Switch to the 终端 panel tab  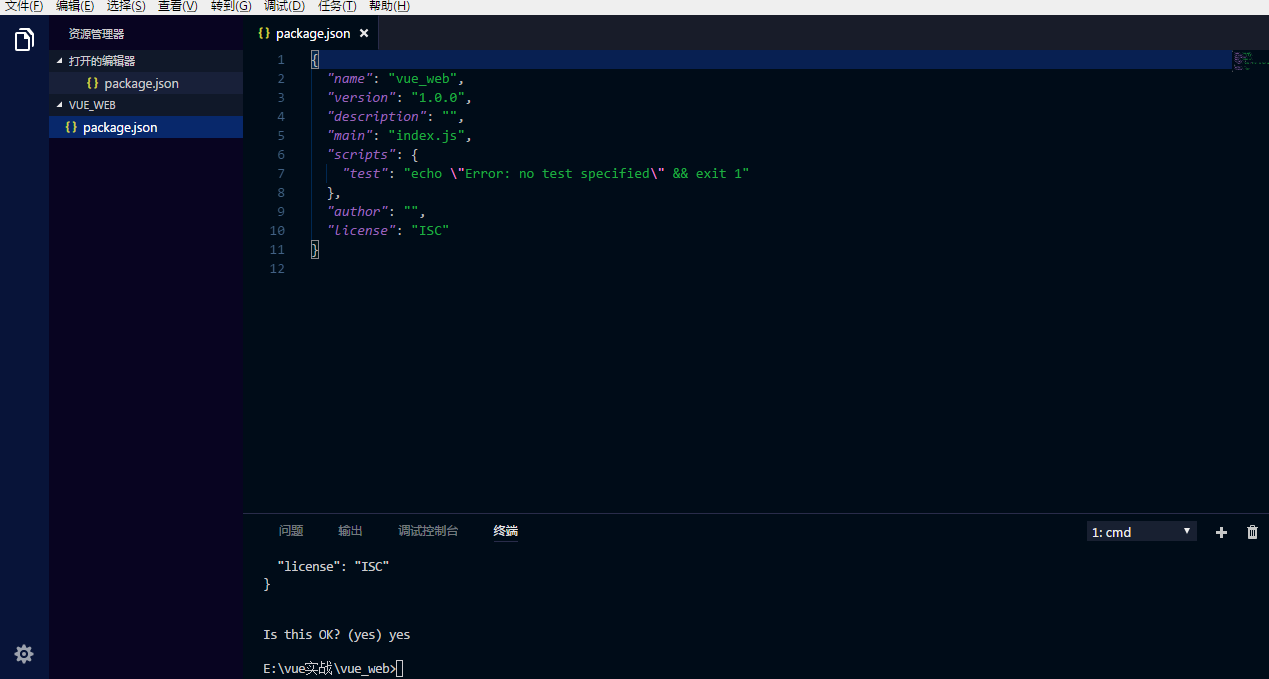(505, 531)
